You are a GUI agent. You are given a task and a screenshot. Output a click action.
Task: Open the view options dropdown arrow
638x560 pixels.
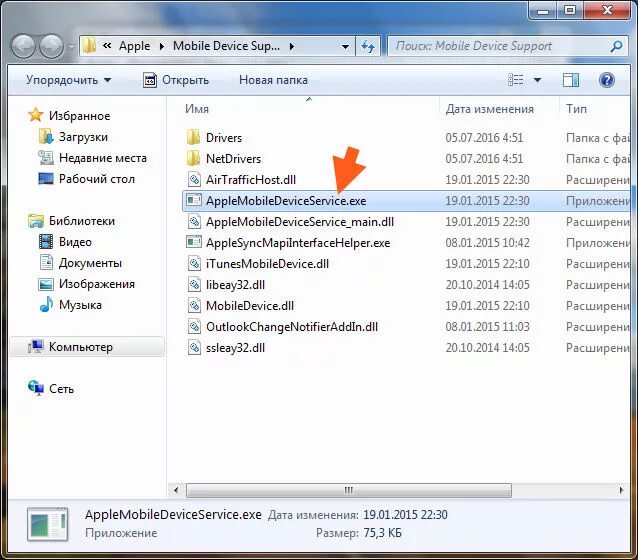[x=537, y=80]
